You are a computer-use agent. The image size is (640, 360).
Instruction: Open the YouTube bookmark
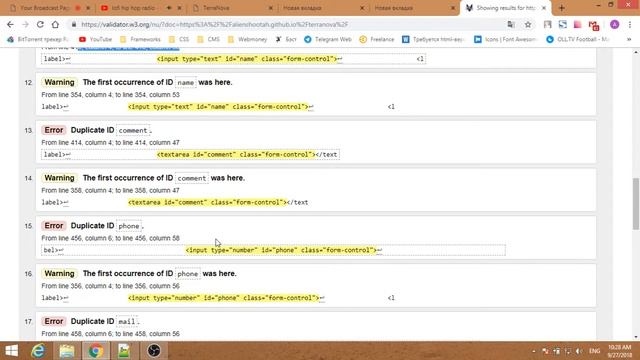click(x=95, y=39)
